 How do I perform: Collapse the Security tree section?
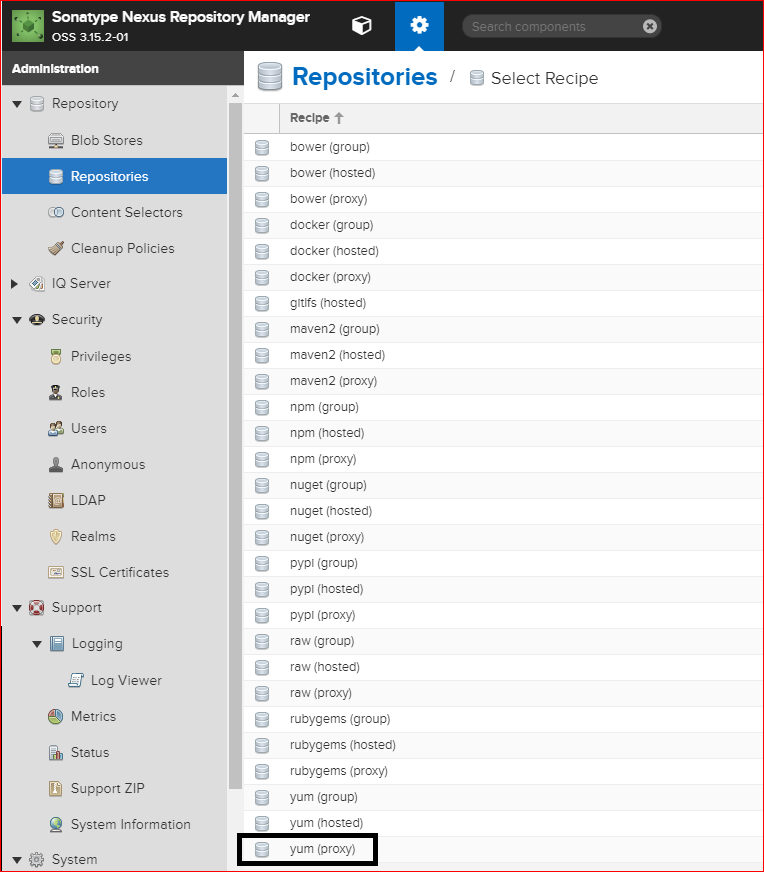point(17,320)
